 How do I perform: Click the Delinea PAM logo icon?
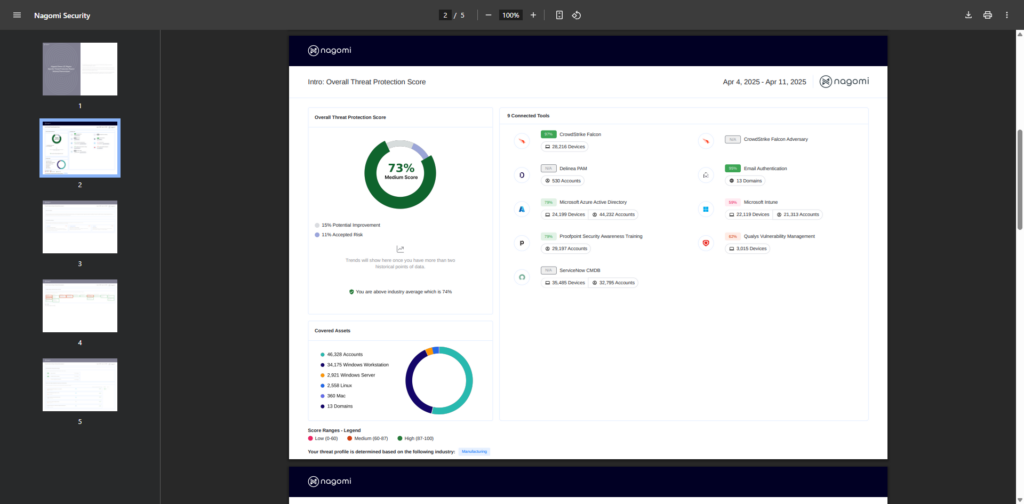click(522, 175)
